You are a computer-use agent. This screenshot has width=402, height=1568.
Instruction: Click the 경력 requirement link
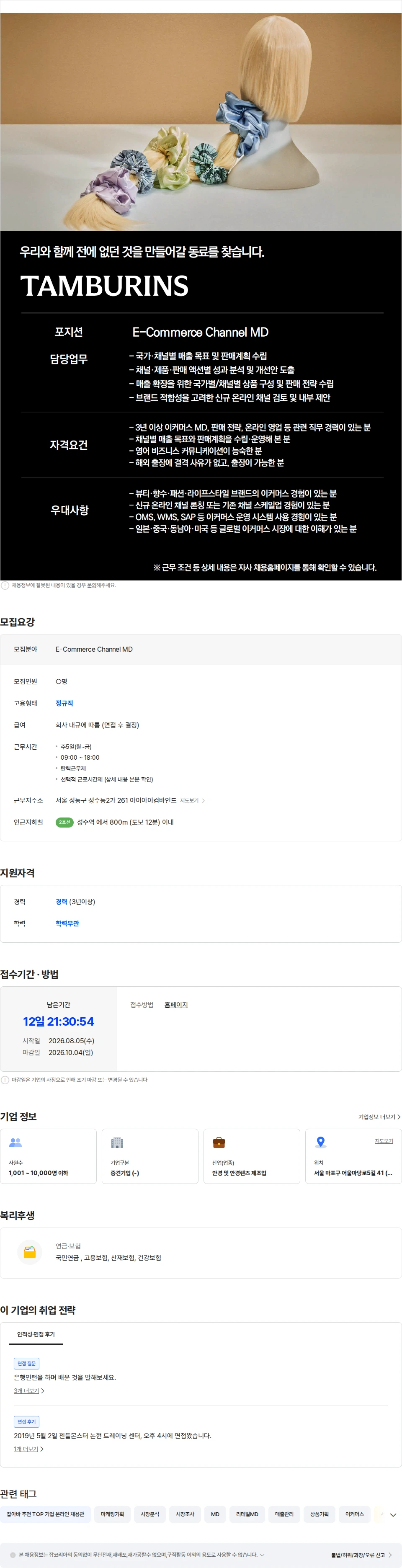click(x=62, y=902)
